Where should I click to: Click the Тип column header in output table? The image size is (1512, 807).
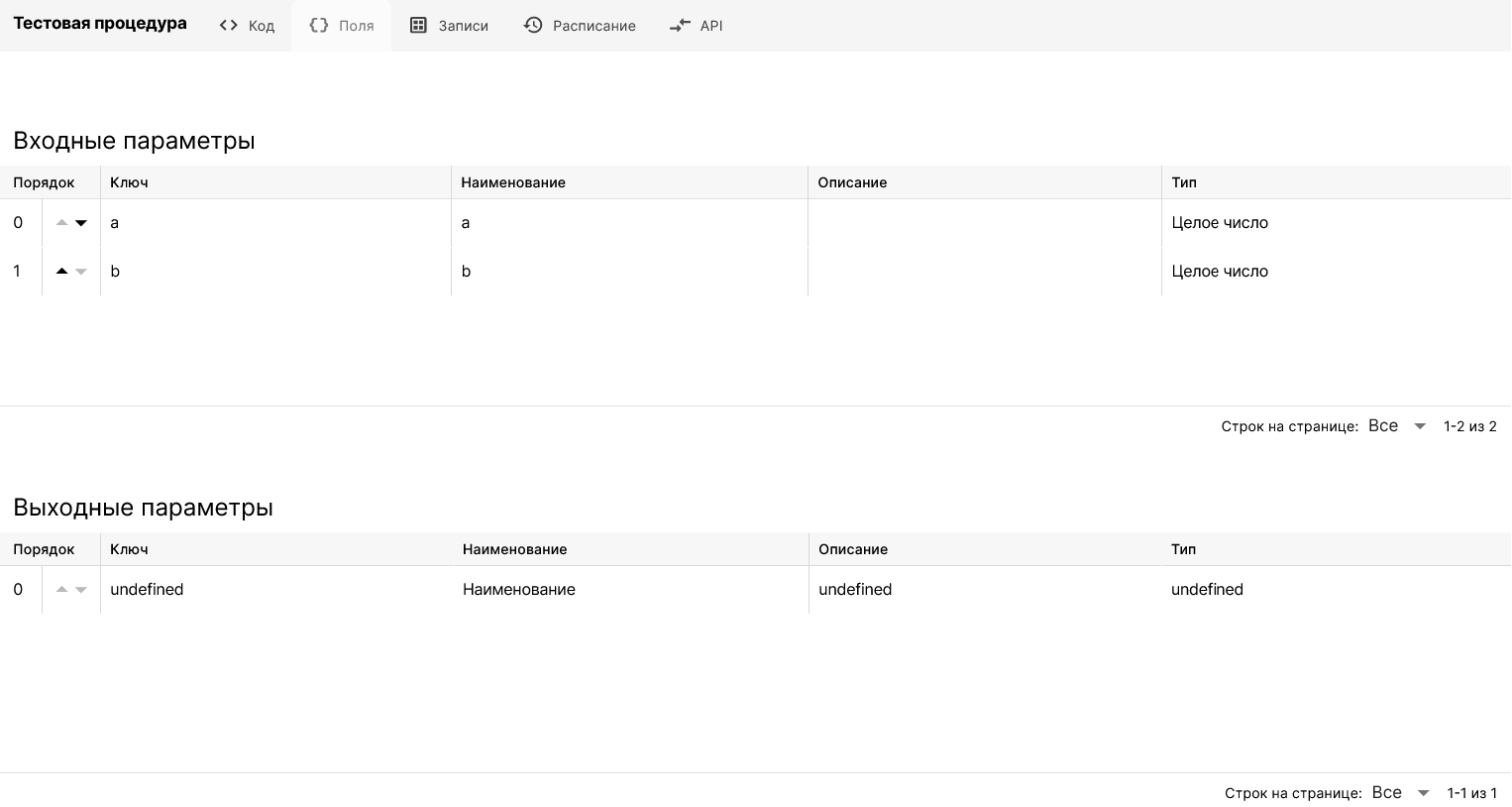tap(1183, 549)
